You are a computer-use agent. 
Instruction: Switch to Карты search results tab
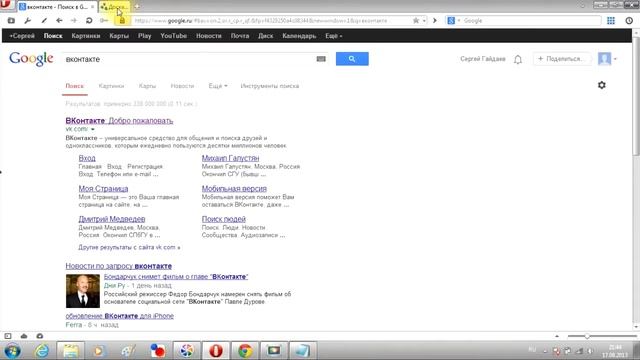(147, 86)
